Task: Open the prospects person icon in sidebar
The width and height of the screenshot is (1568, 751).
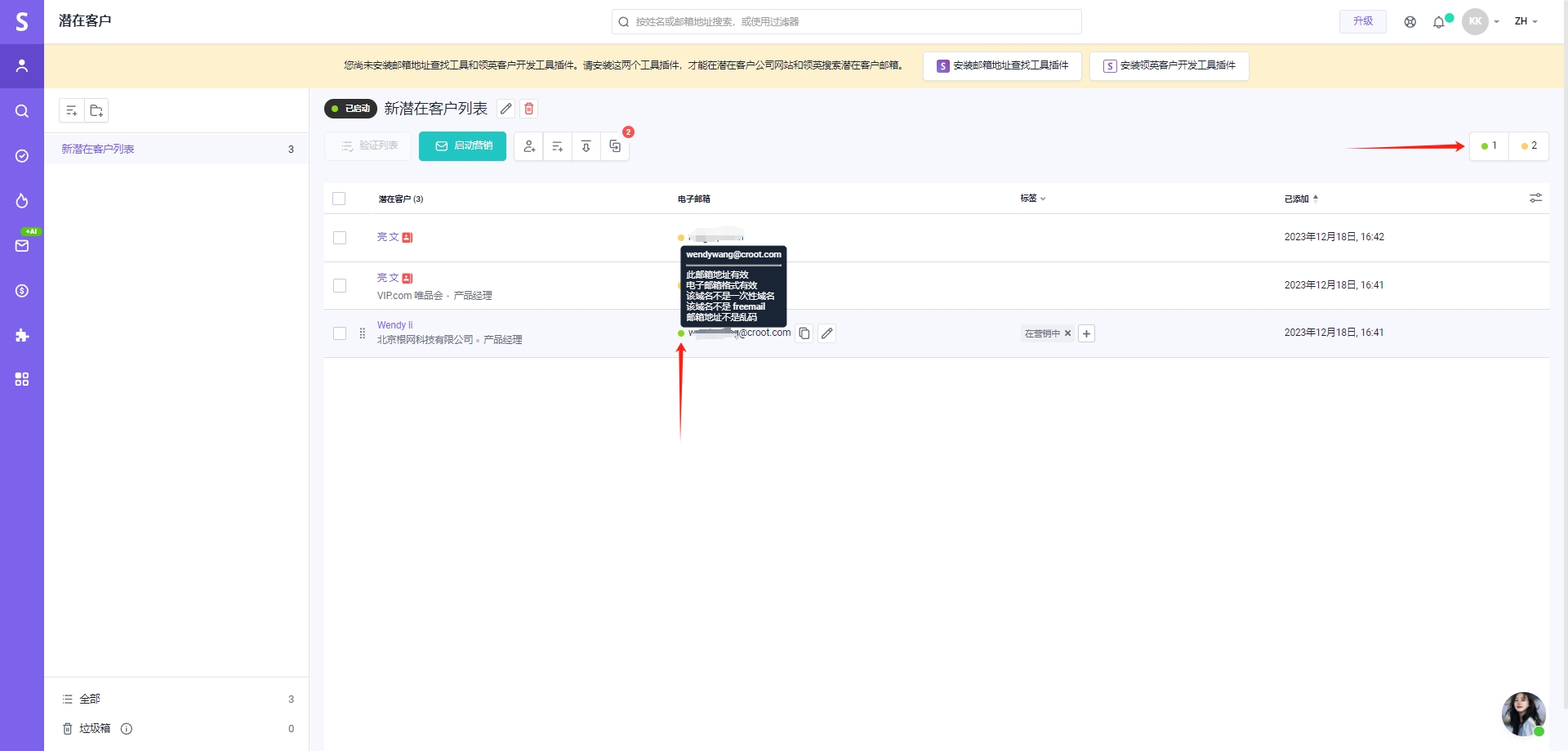Action: 22,65
